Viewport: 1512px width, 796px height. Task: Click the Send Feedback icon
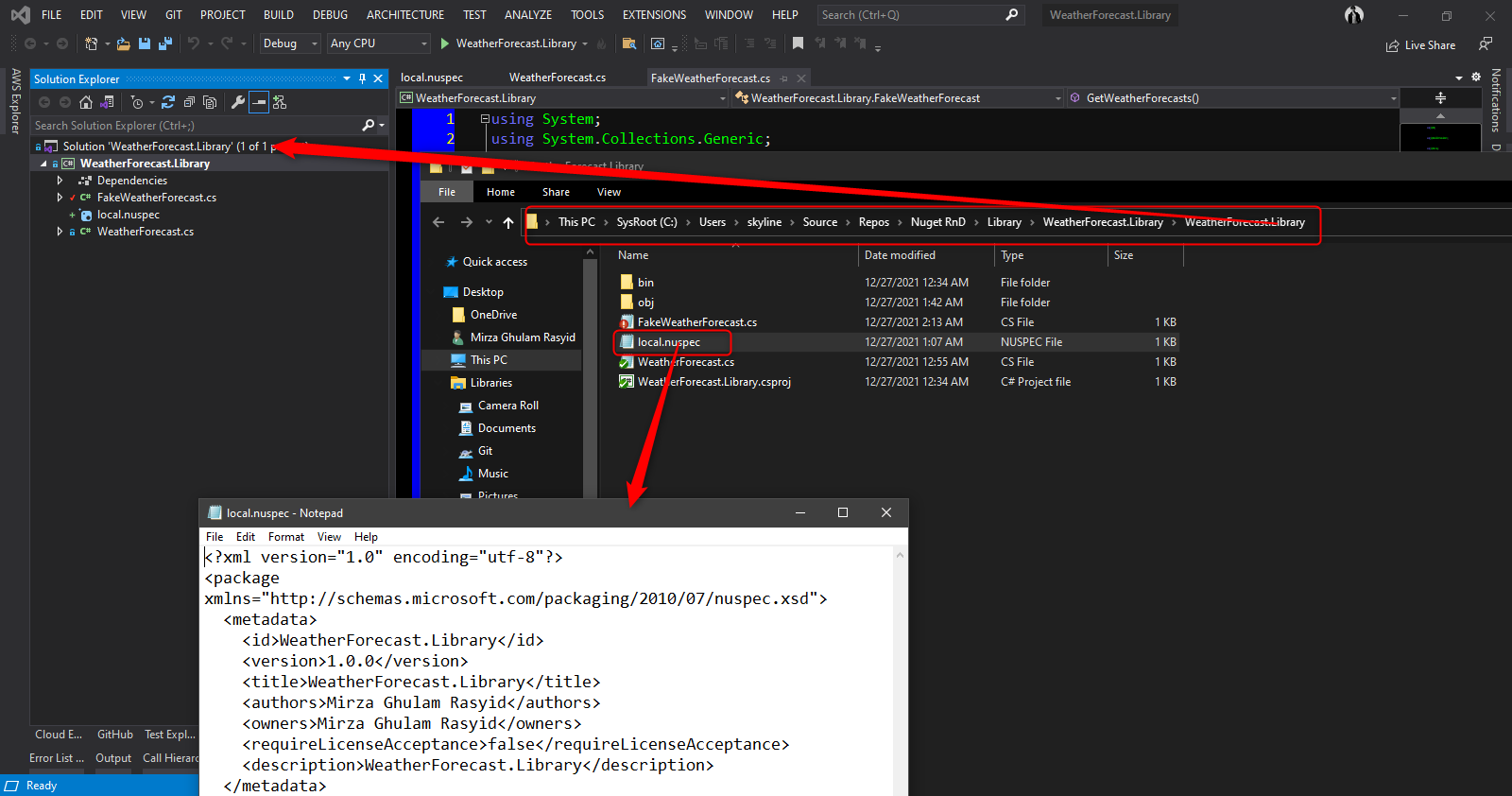[x=1486, y=44]
